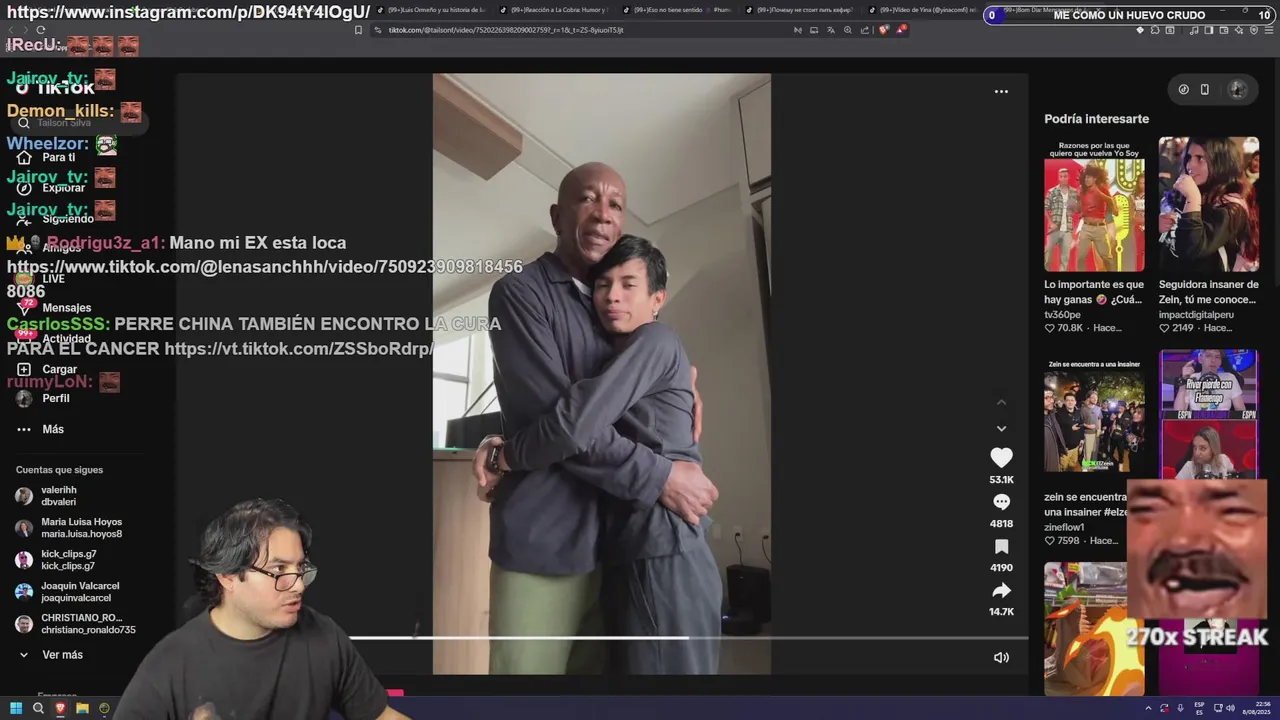Click the bookmark icon left of the address bar
The width and height of the screenshot is (1280, 720).
pos(358,30)
